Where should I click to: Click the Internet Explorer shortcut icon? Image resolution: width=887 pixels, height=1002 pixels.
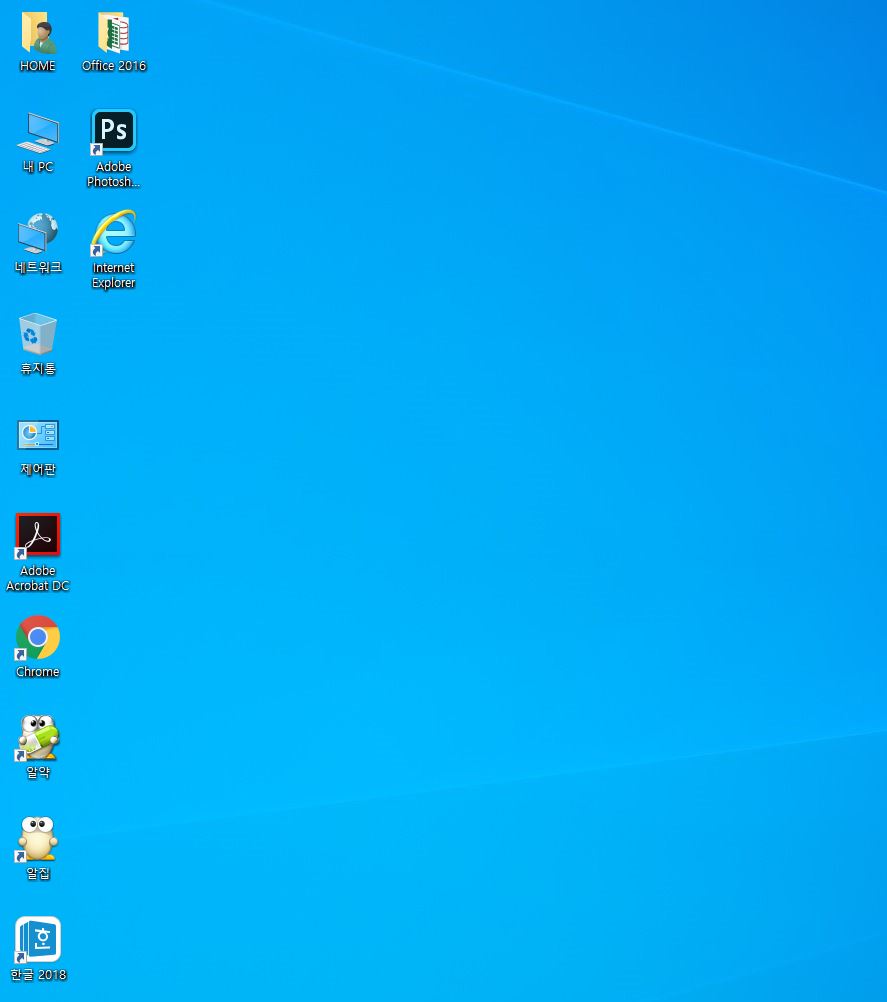114,233
